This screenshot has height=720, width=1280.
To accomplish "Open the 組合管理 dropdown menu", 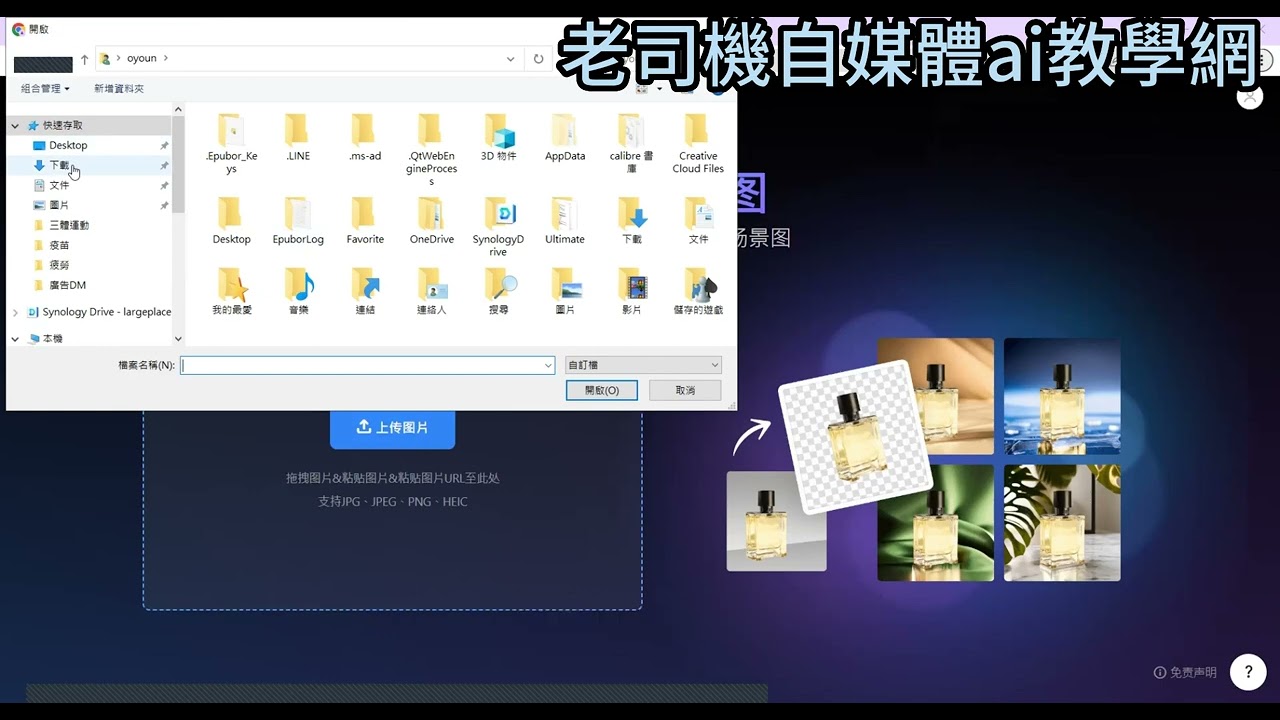I will (x=45, y=89).
